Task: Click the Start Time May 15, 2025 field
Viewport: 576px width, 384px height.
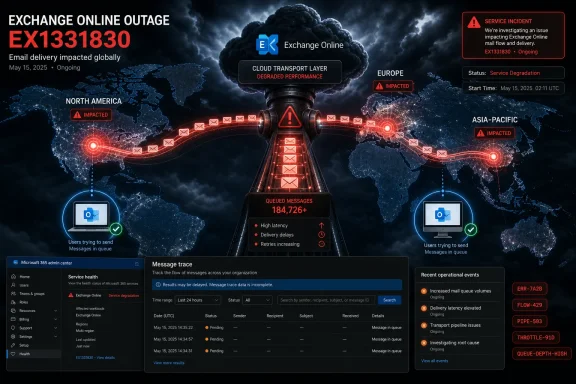Action: click(513, 88)
